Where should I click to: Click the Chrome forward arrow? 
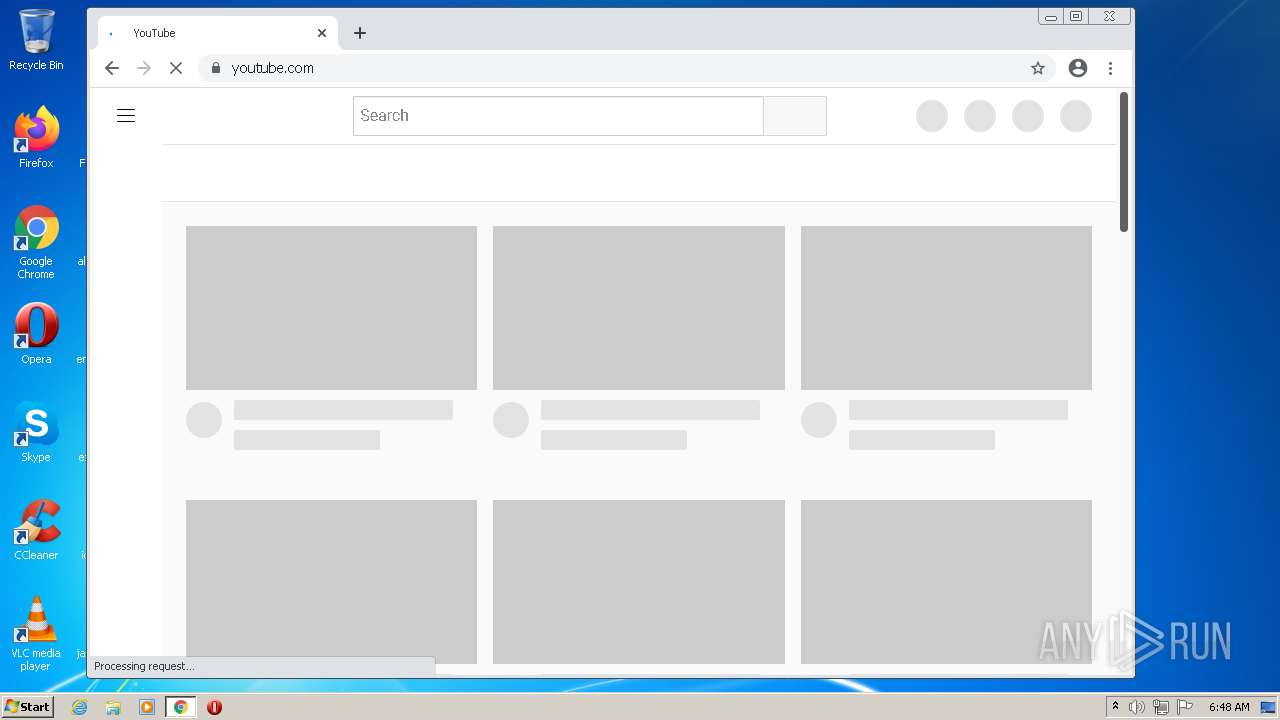coord(144,68)
